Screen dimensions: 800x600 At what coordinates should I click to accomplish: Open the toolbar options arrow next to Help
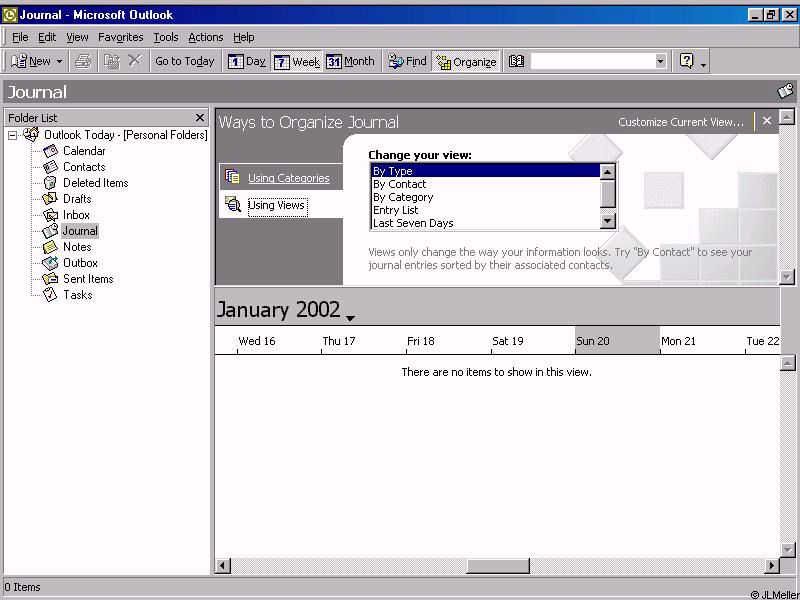coord(703,63)
